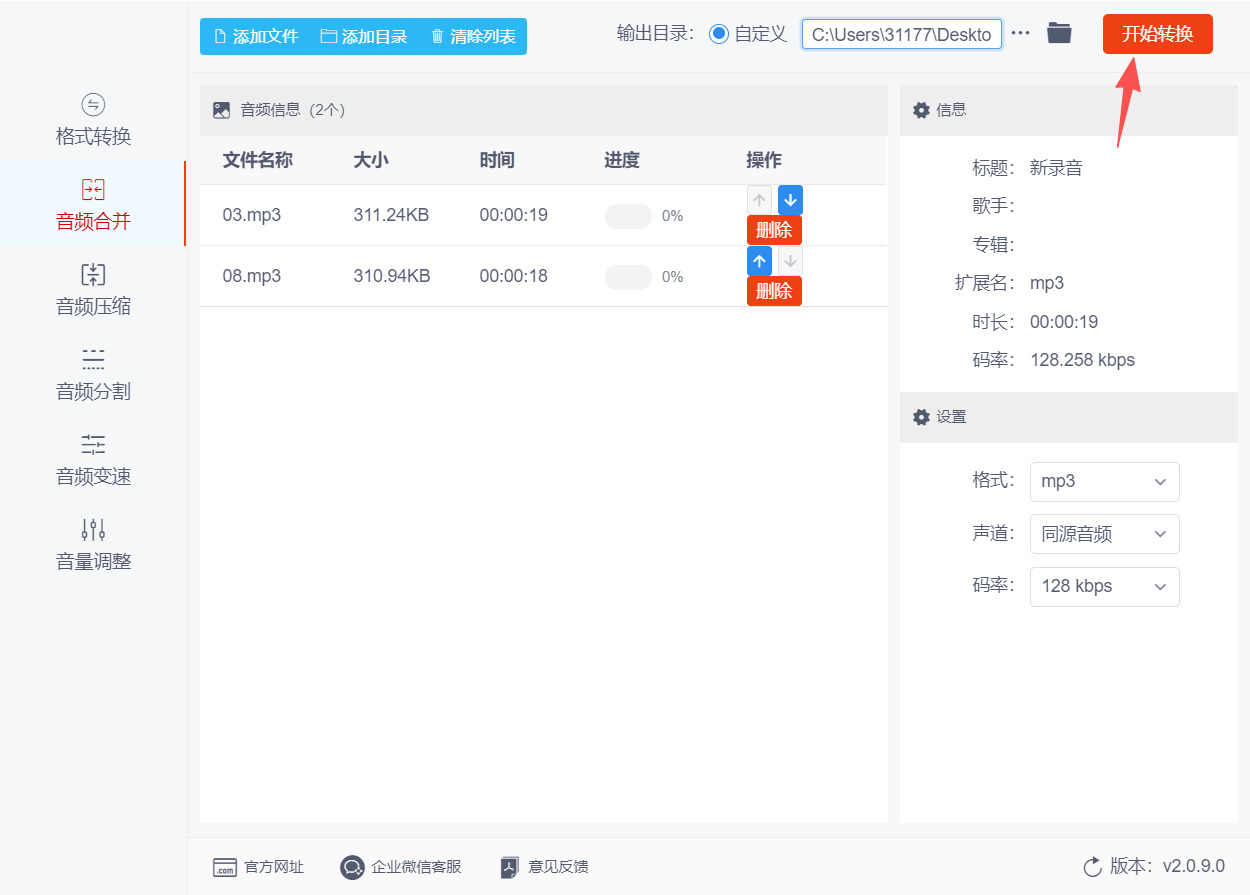Delete the 08.mp3 file row
1250x895 pixels.
[x=774, y=291]
